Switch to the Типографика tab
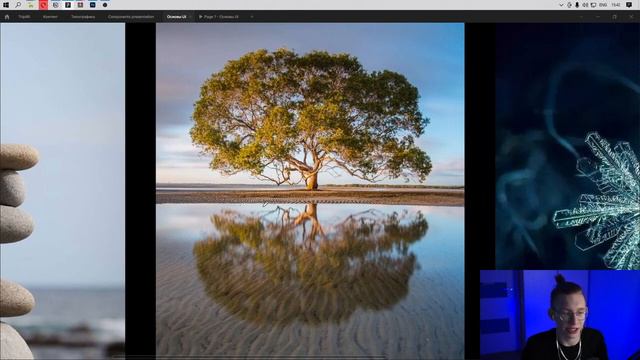 [x=83, y=17]
